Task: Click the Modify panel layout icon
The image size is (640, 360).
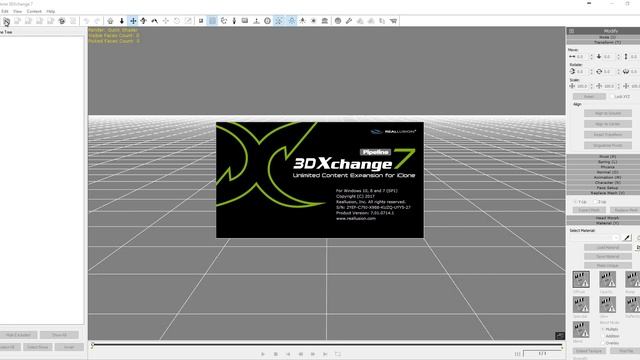Action: click(x=571, y=31)
